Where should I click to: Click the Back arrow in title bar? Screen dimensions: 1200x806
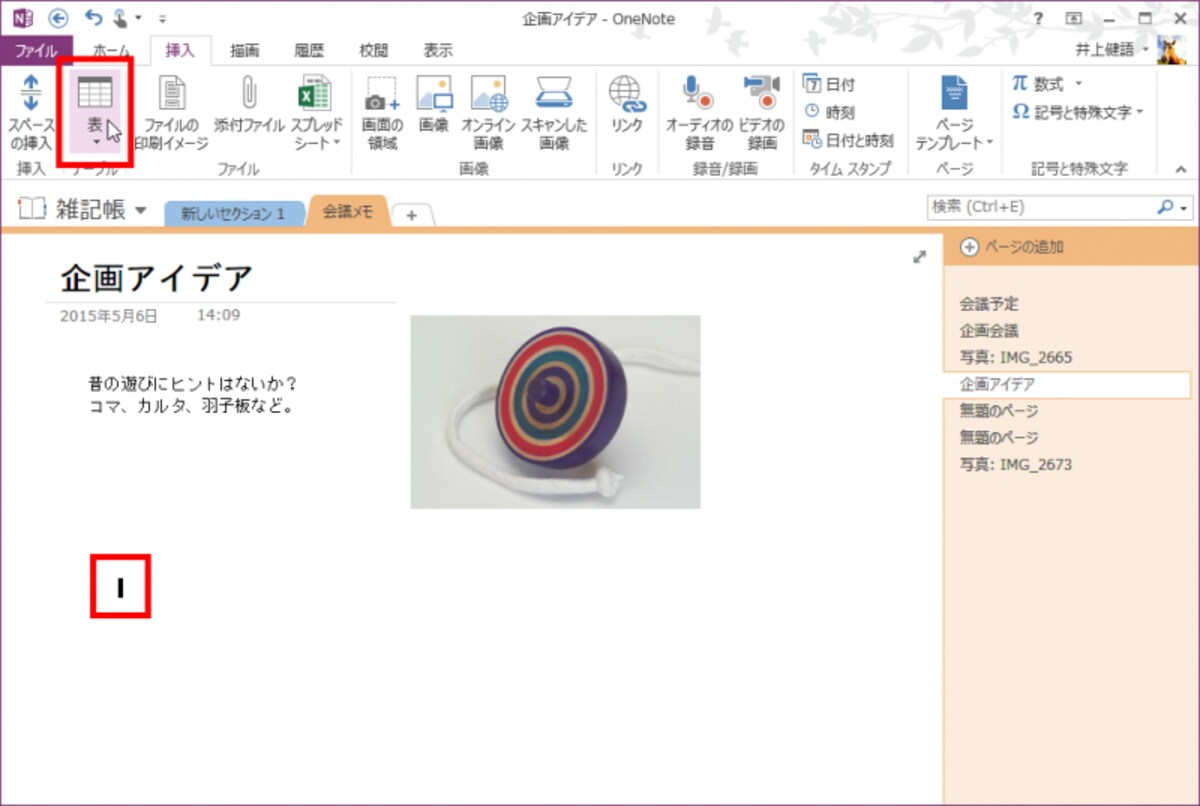[58, 18]
